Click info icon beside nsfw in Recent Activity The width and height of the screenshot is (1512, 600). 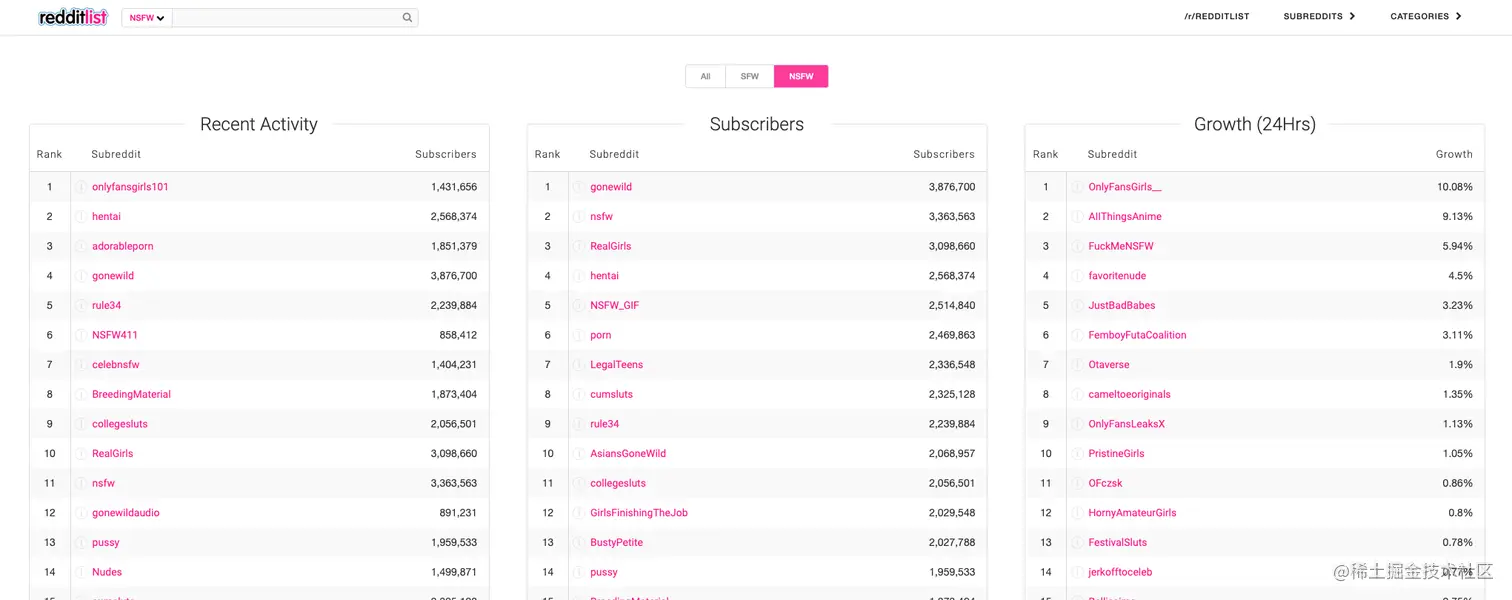(81, 483)
